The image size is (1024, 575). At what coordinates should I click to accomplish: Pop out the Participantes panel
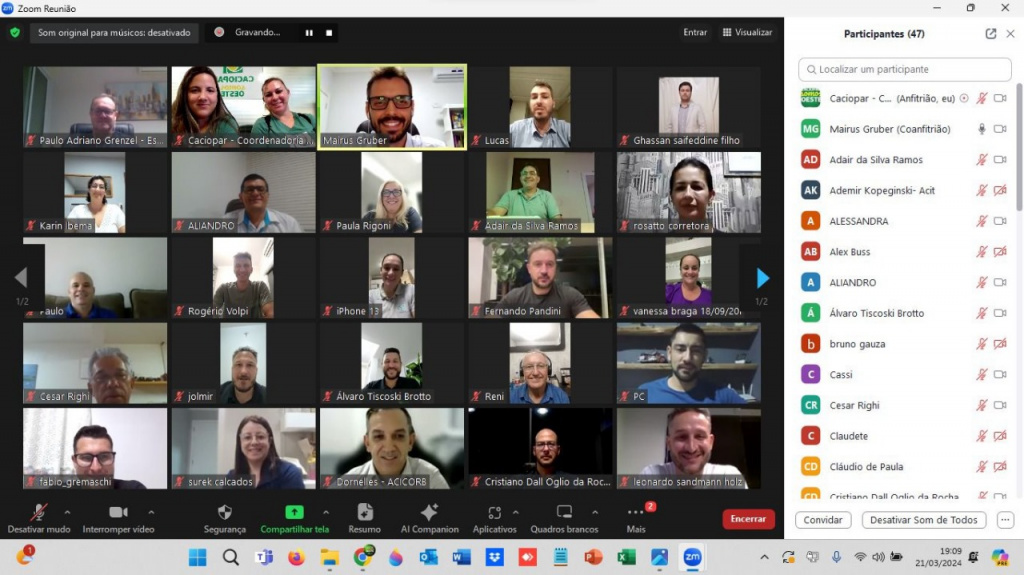click(x=990, y=33)
